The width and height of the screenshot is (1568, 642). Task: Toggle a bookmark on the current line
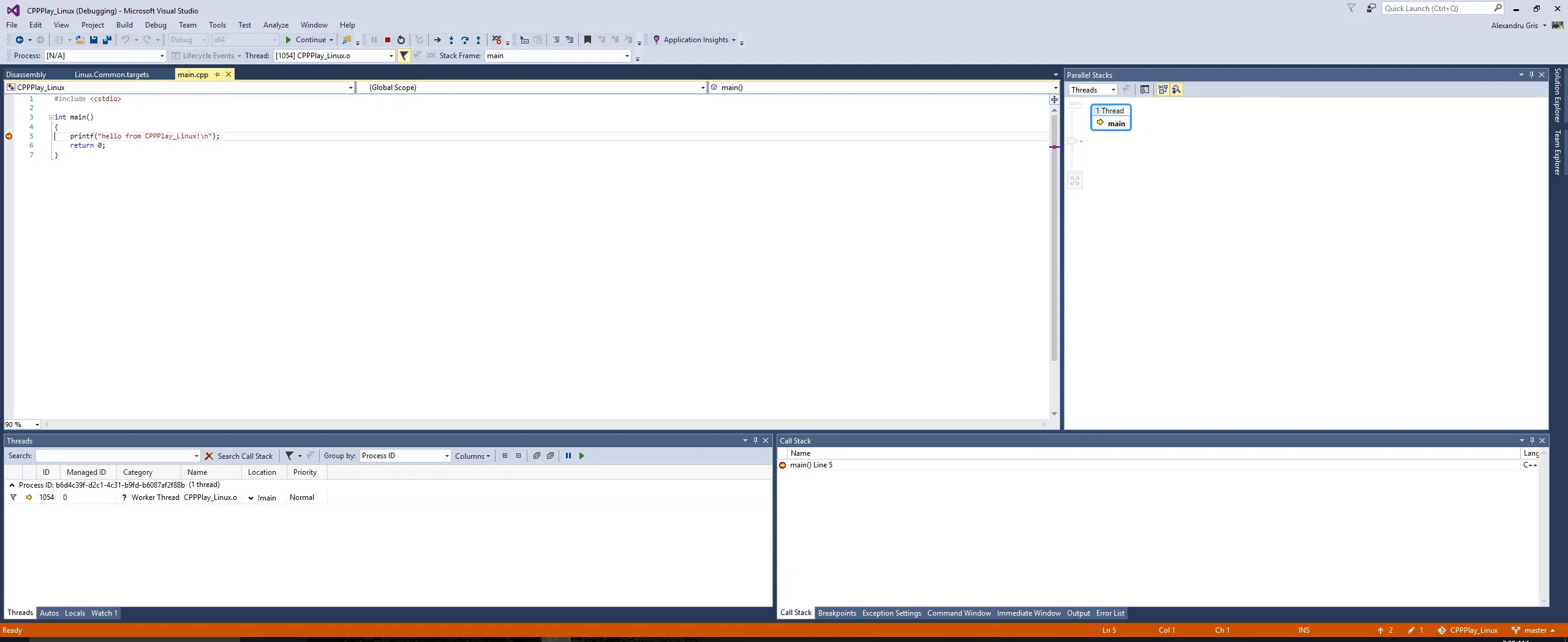[587, 40]
